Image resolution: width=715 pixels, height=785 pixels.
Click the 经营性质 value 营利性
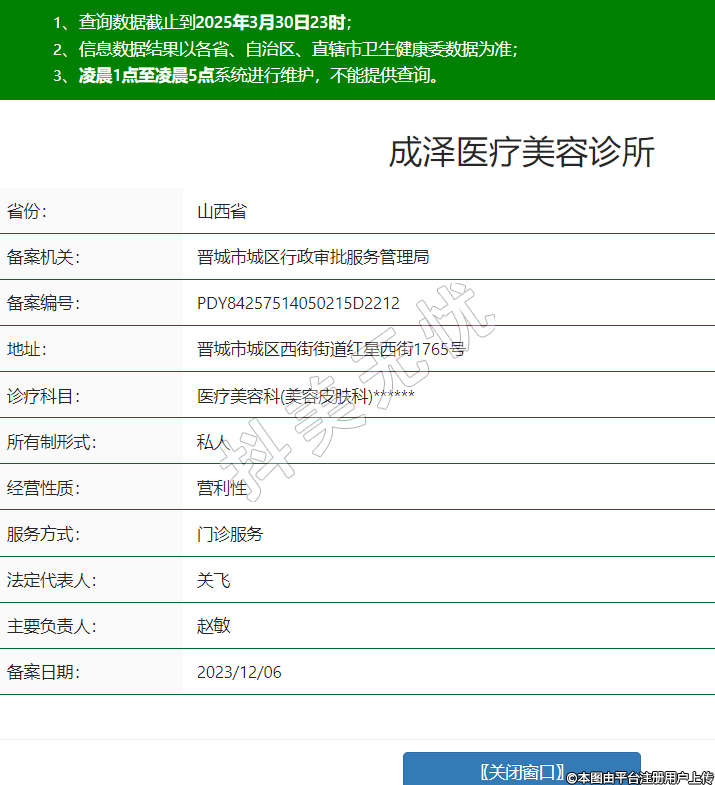(x=221, y=488)
